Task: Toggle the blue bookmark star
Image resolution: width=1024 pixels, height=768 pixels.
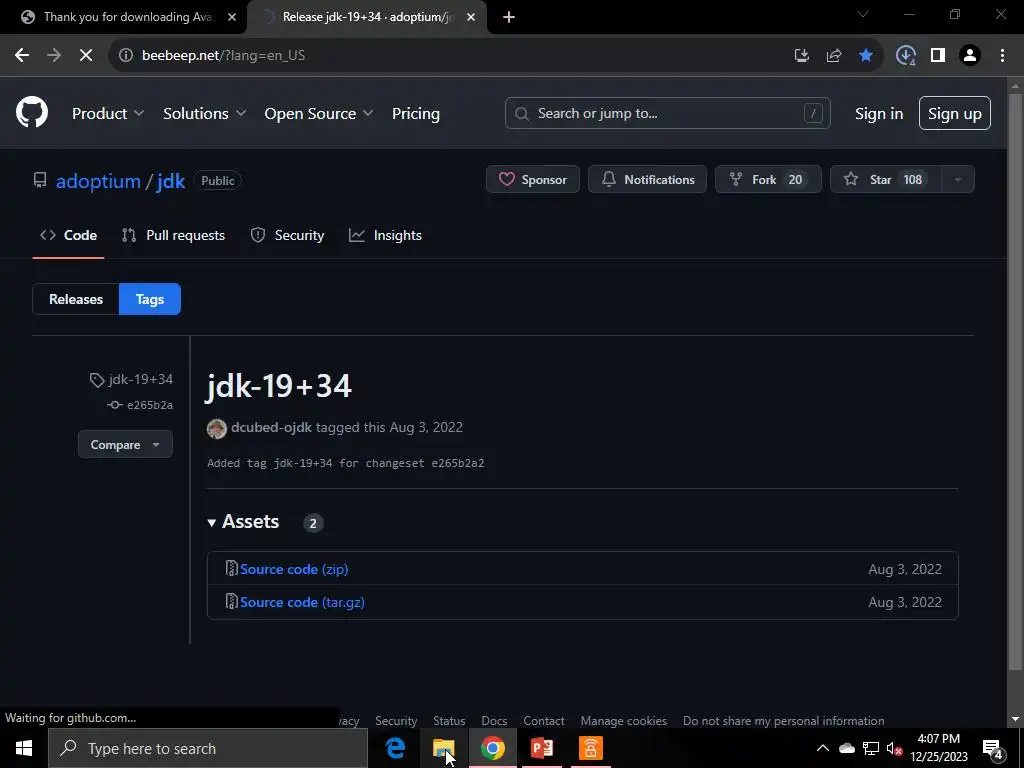Action: pyautogui.click(x=866, y=56)
